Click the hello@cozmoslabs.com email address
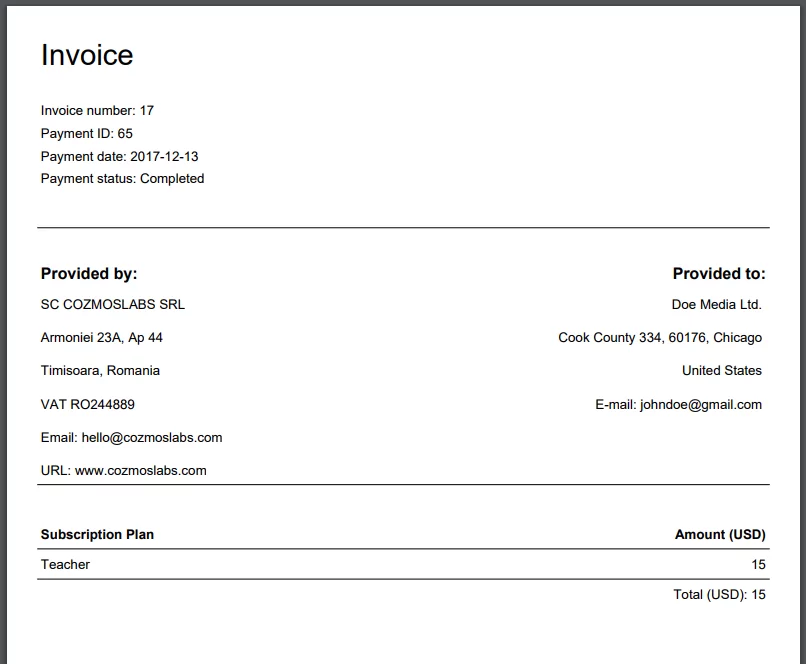The image size is (806, 664). 152,438
